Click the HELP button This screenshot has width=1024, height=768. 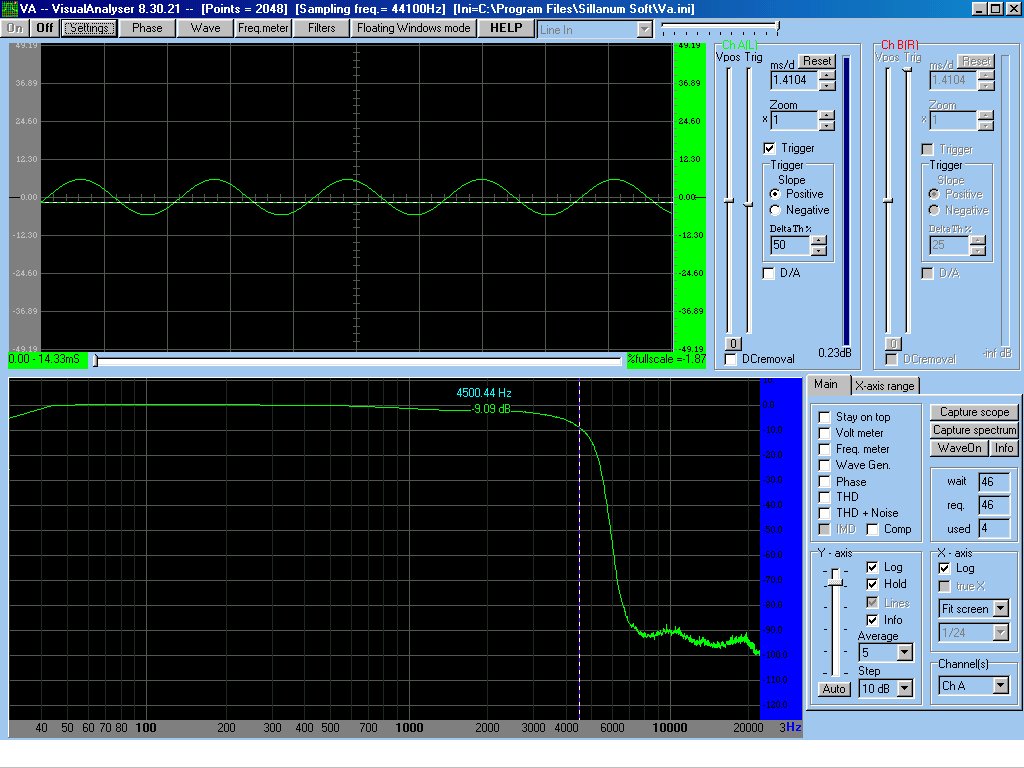(x=506, y=28)
